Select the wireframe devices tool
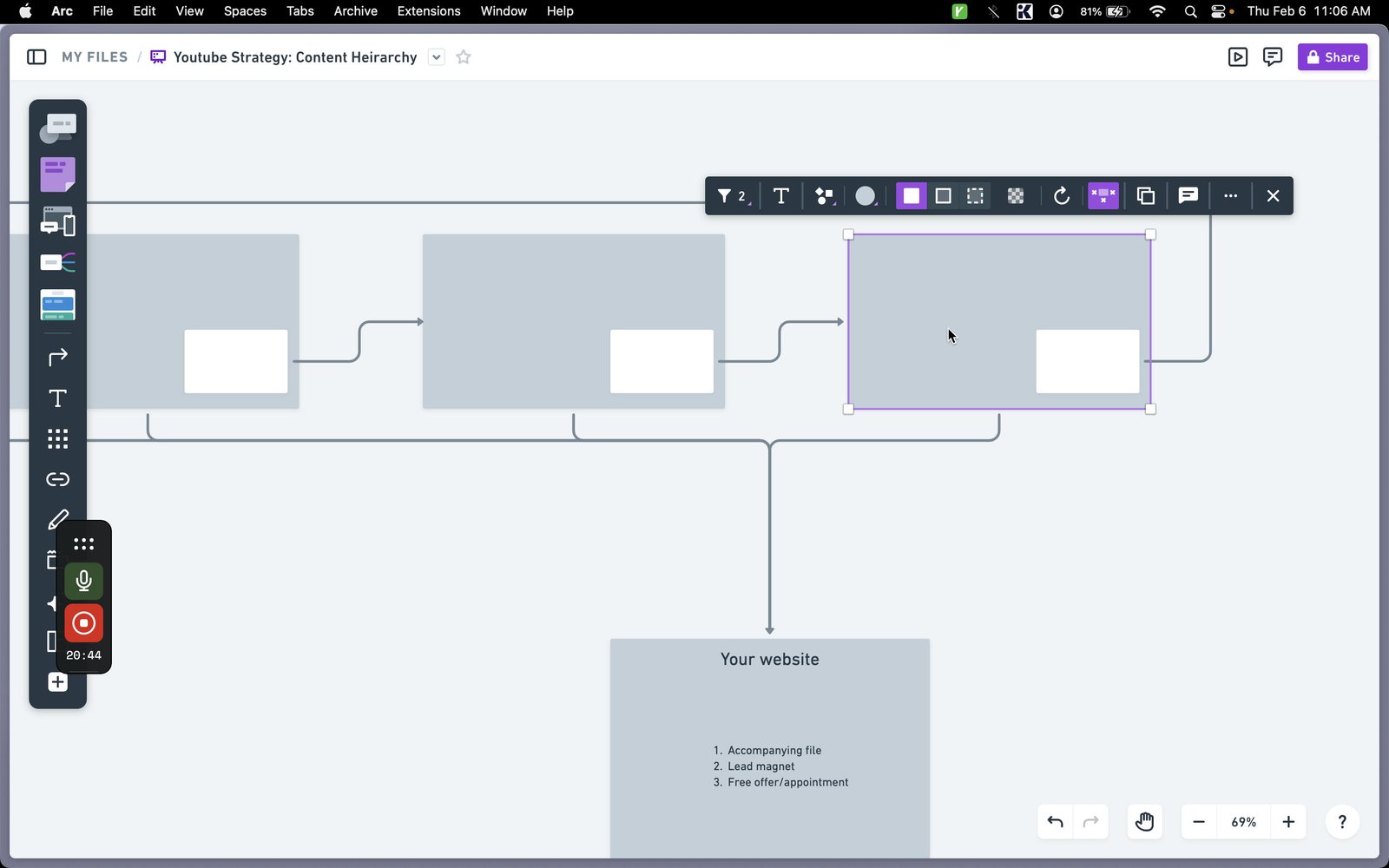Viewport: 1389px width, 868px height. tap(57, 221)
